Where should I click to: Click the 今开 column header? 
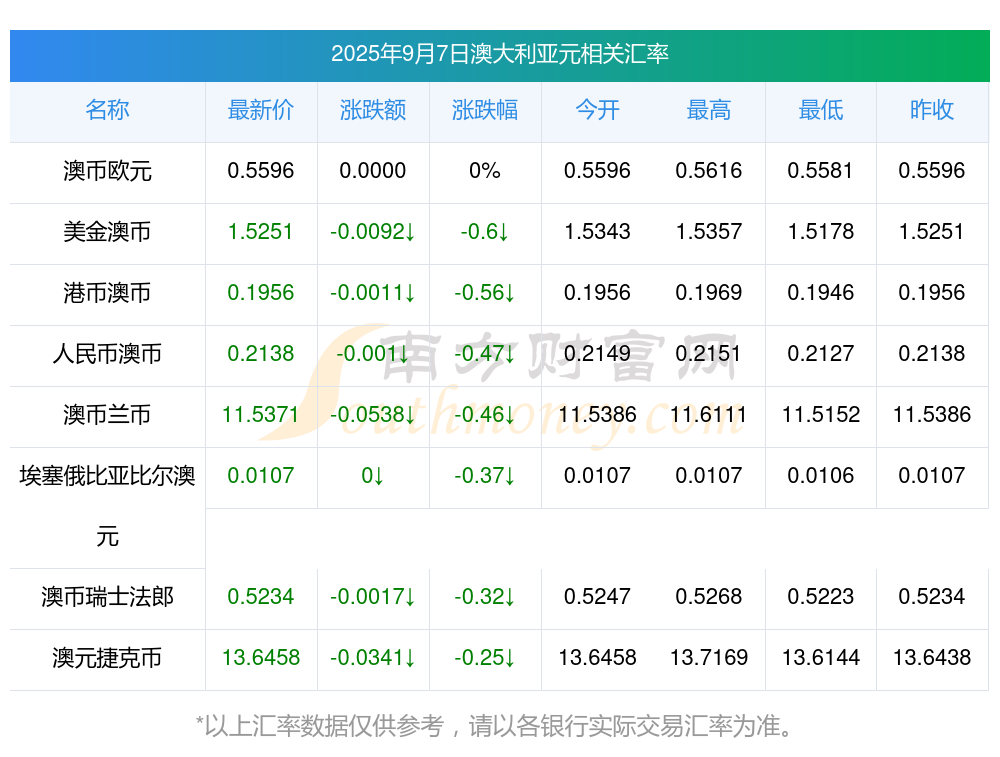tap(597, 110)
